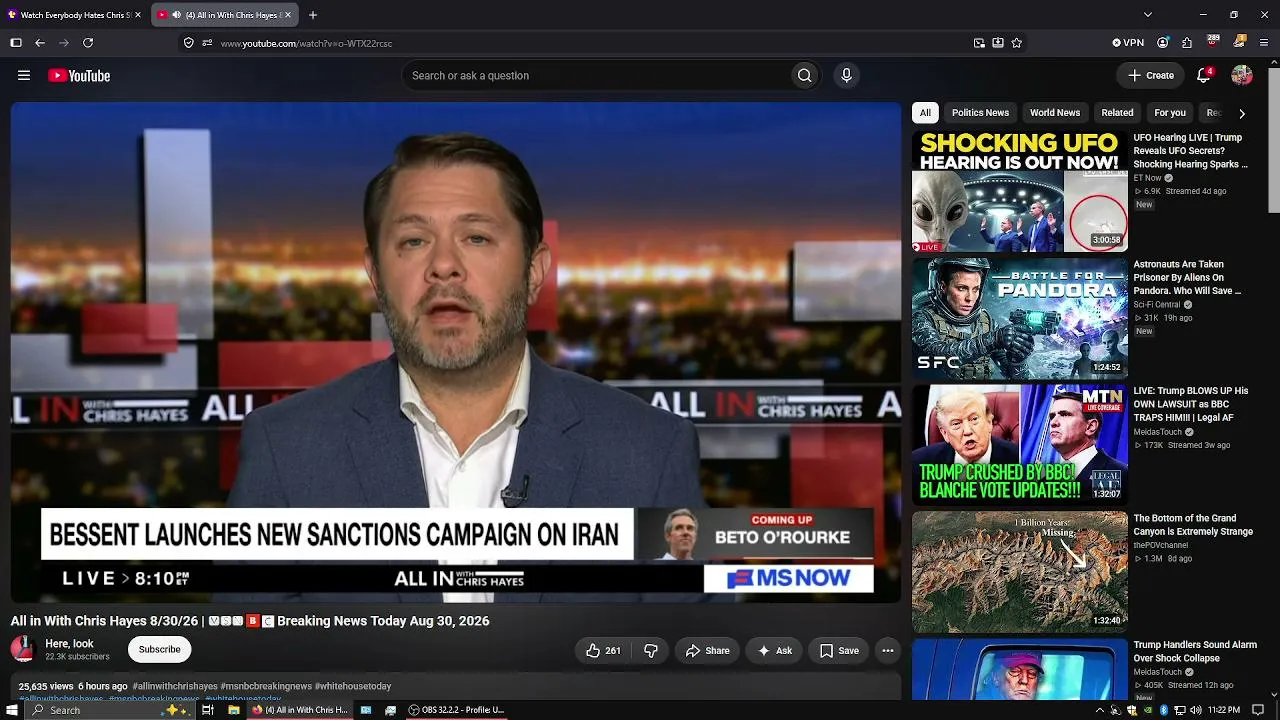Screen dimensions: 1280x720
Task: Switch to Watch Everybody Hates Chris tab
Action: point(75,15)
